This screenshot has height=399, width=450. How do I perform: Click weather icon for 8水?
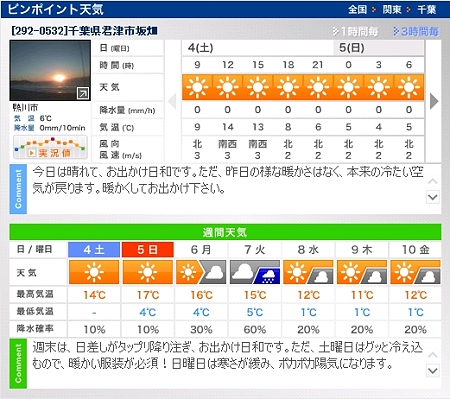click(x=308, y=272)
